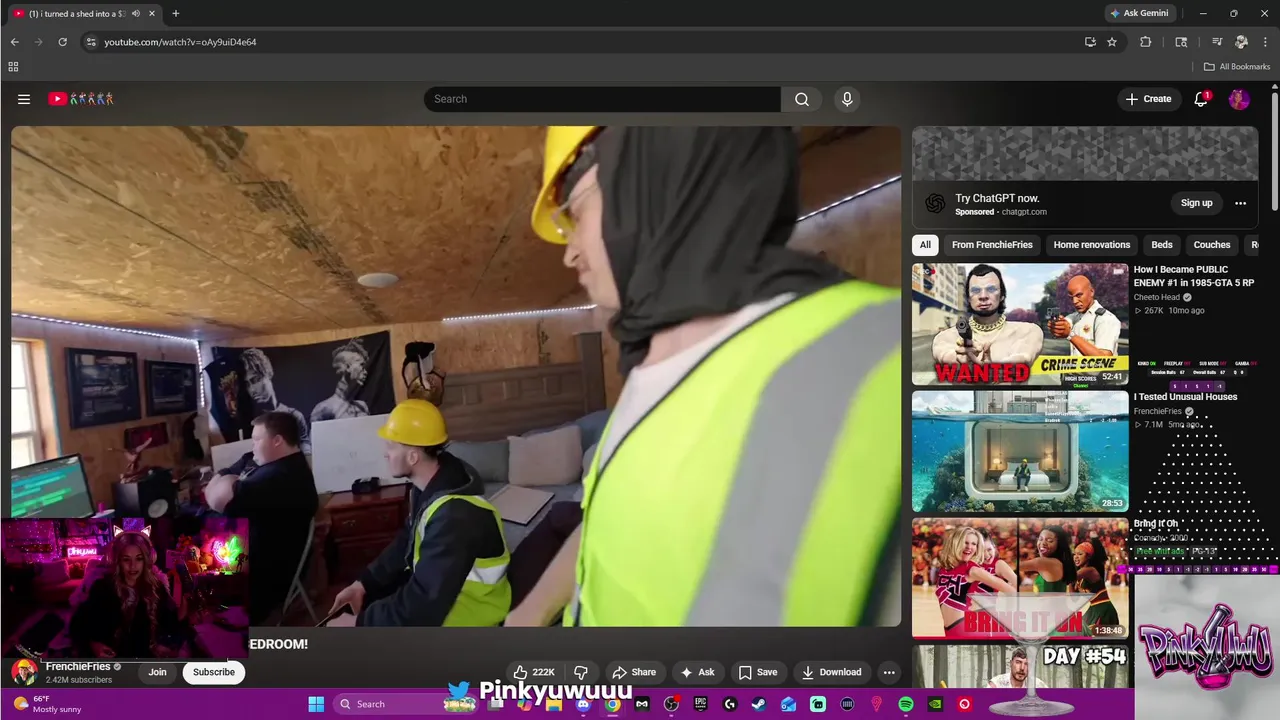Select the Beds filter chip
This screenshot has height=720, width=1280.
coord(1162,245)
